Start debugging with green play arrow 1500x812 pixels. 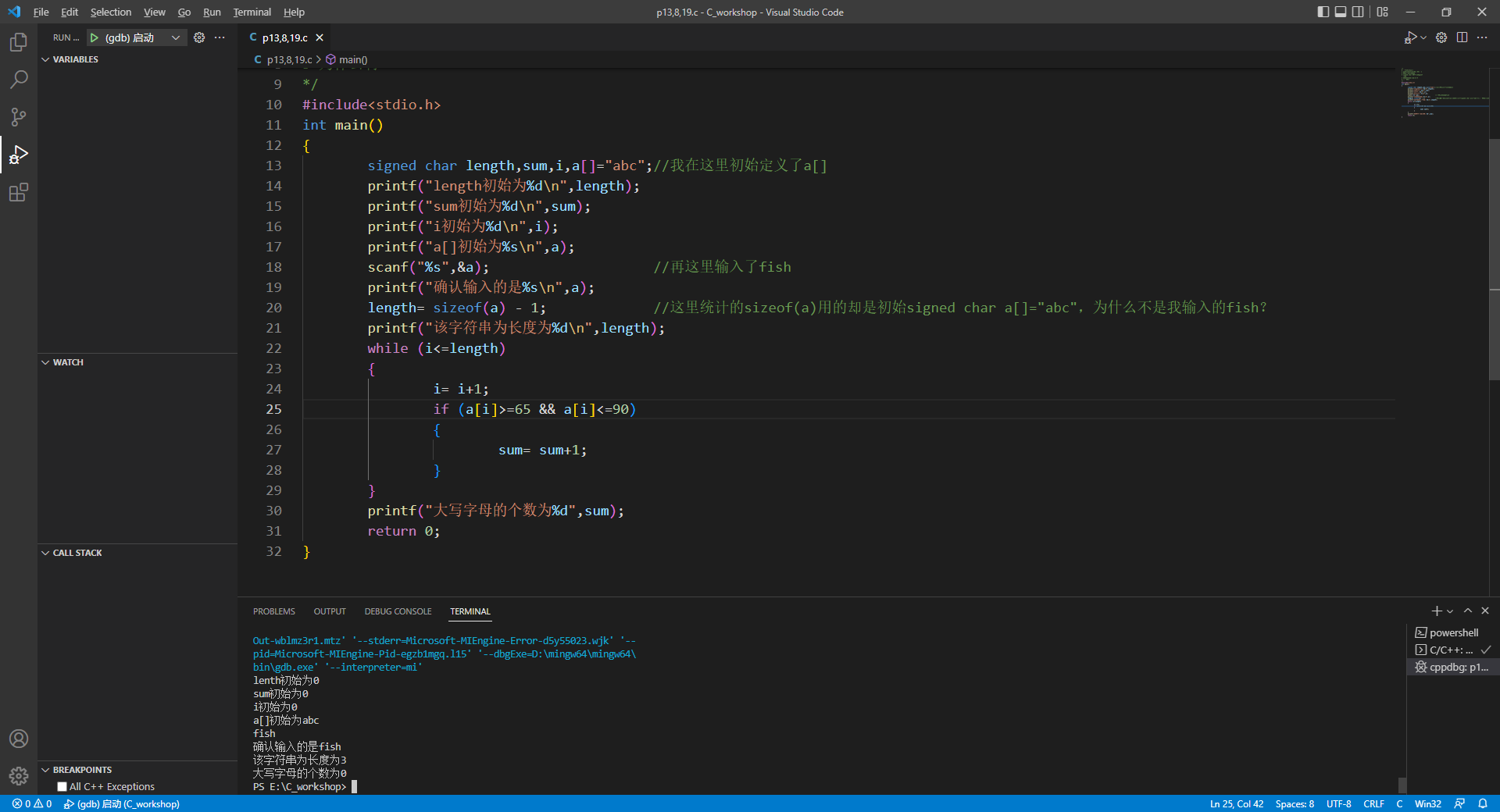95,37
